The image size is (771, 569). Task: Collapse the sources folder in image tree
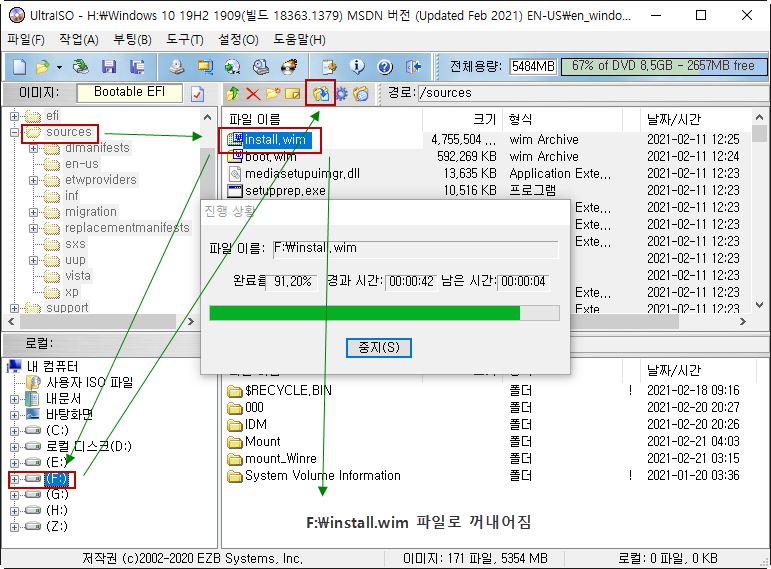click(14, 132)
